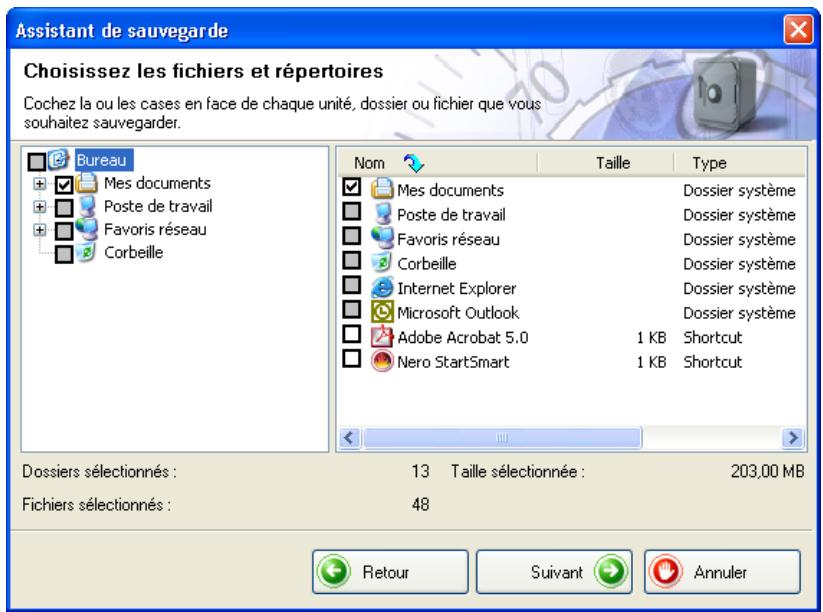Click the Adobe Acrobat 5.0 icon

[x=382, y=336]
